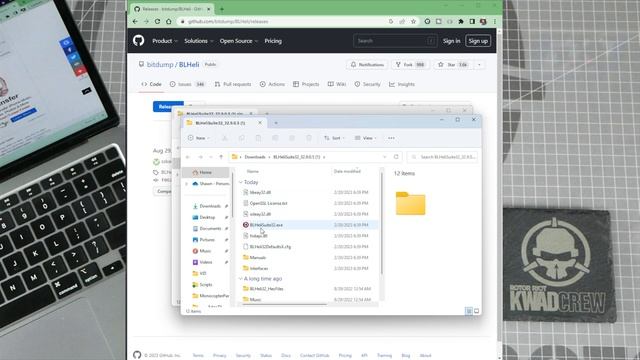Viewport: 640px width, 360px height.
Task: Click BLHeli repository name link
Action: (x=189, y=64)
